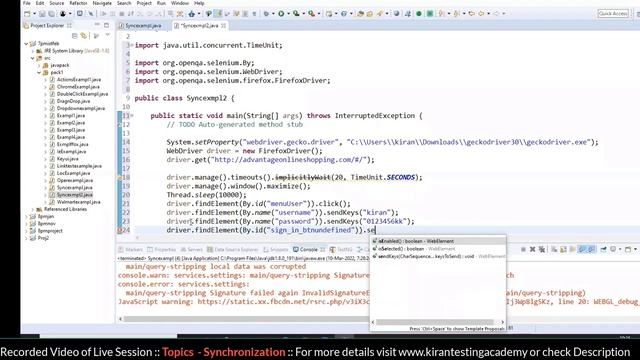Click the Forward navigation arrow icon

coord(496,14)
